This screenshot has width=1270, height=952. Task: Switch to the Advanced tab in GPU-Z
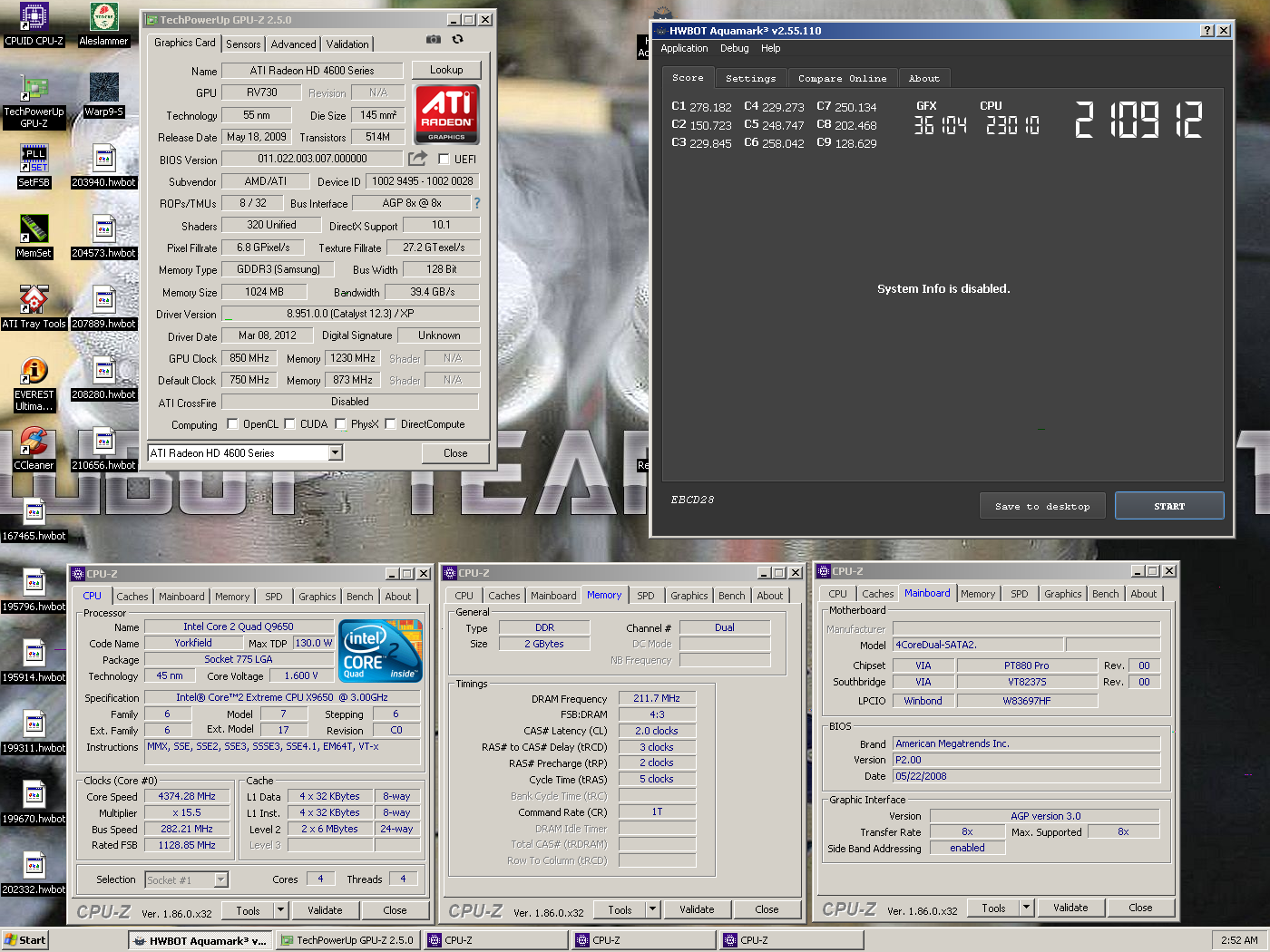pyautogui.click(x=294, y=44)
